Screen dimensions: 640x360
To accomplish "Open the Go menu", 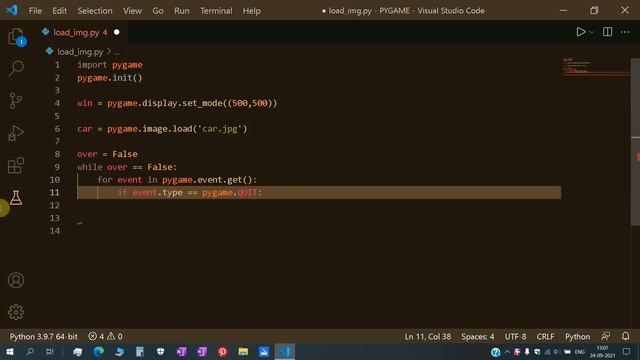I will click(x=158, y=11).
